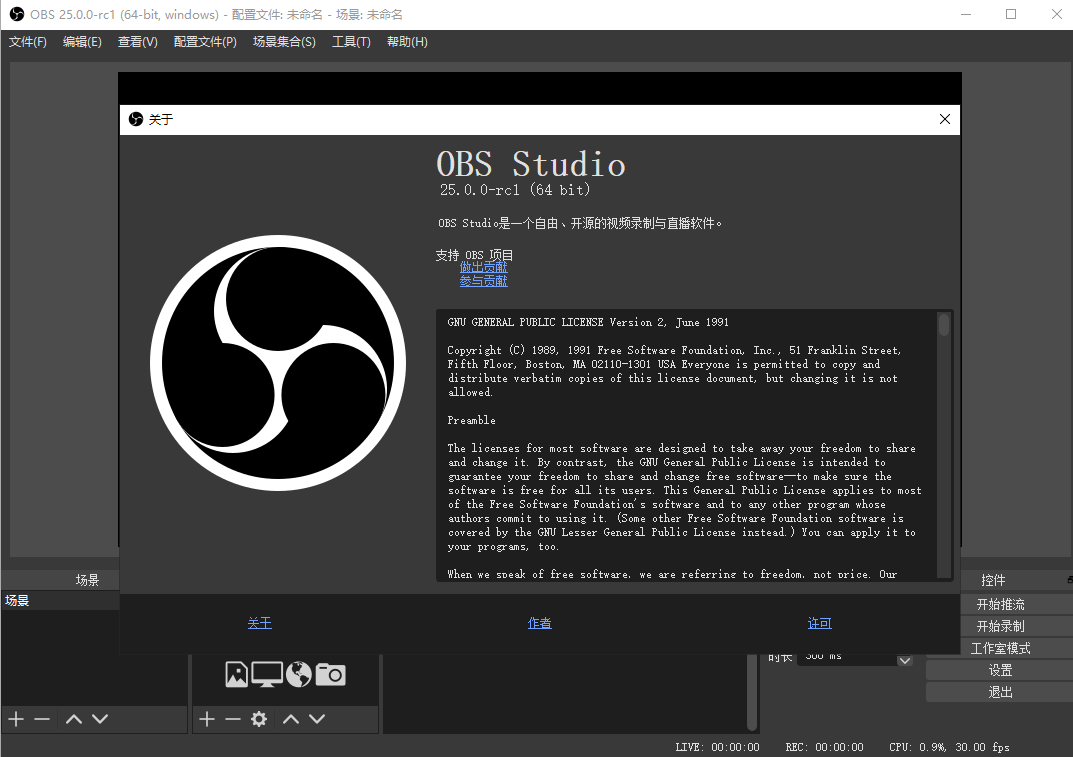Open the 场景集合(S) menu
The image size is (1073, 757).
click(284, 42)
